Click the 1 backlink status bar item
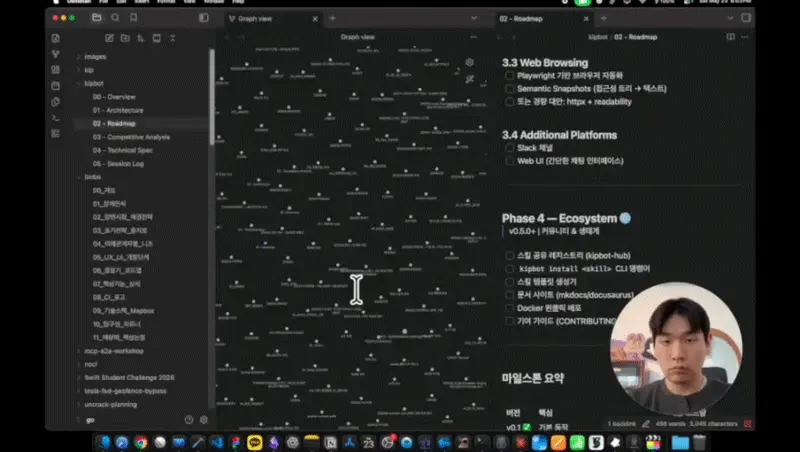The image size is (800, 452). click(x=621, y=424)
